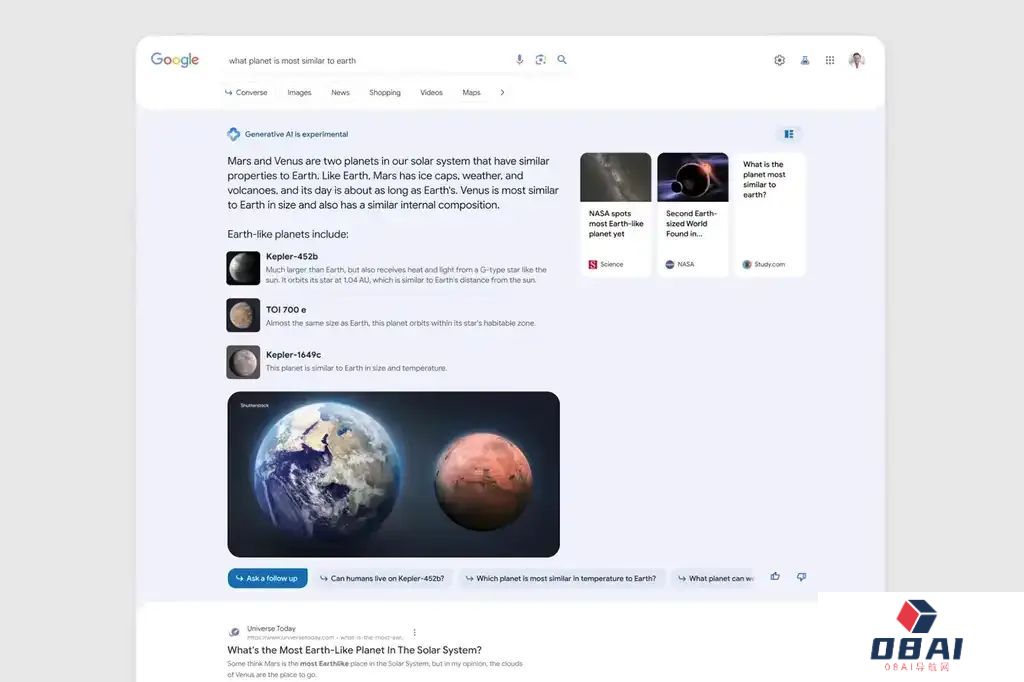The height and width of the screenshot is (682, 1024).
Task: Toggle the AI result layout view
Action: coord(788,134)
